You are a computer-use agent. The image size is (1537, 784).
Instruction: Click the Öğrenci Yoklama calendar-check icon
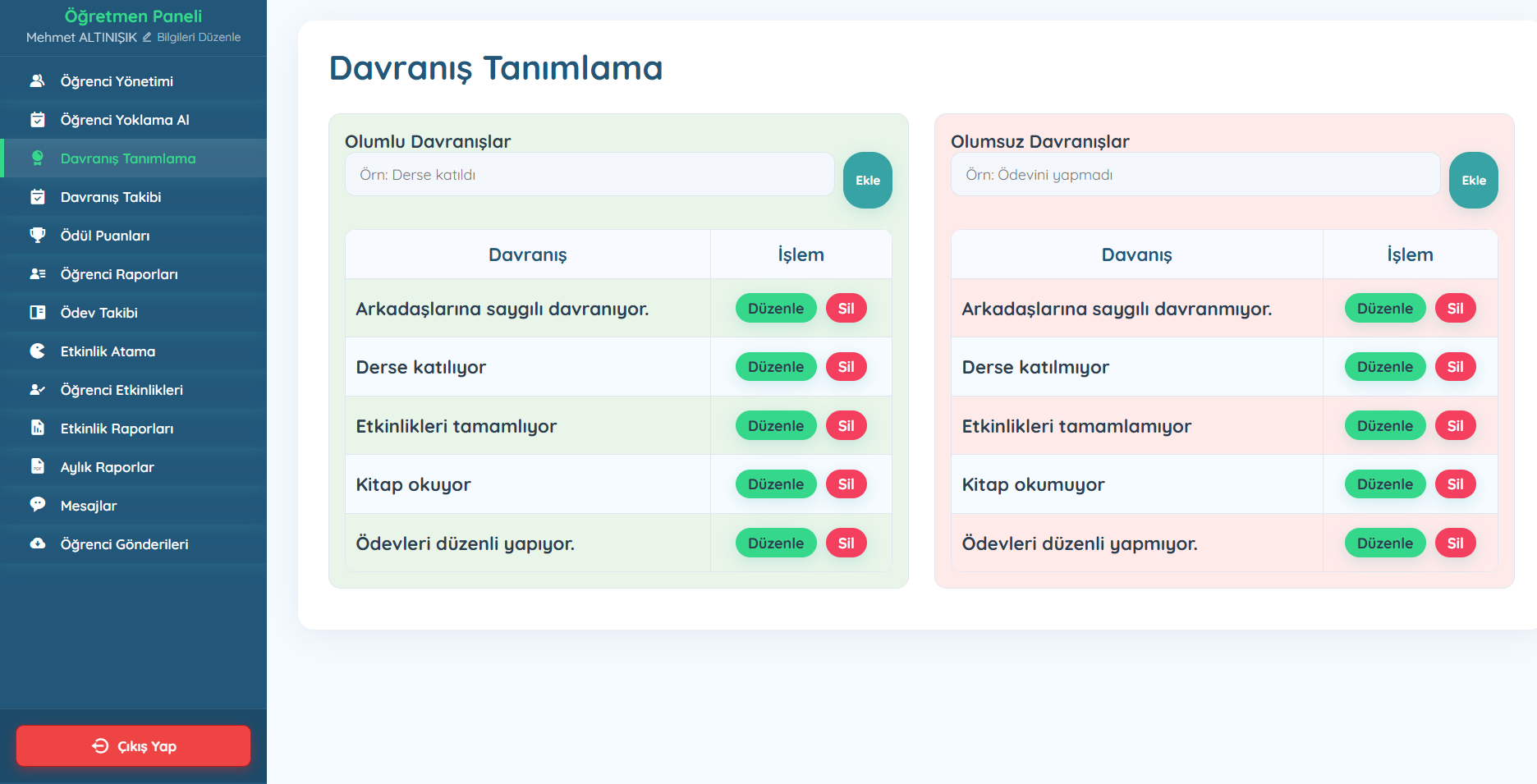click(x=38, y=120)
